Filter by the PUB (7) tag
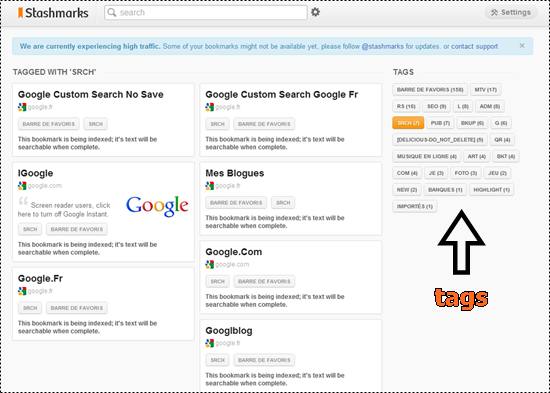This screenshot has height=393, width=550. pyautogui.click(x=440, y=123)
